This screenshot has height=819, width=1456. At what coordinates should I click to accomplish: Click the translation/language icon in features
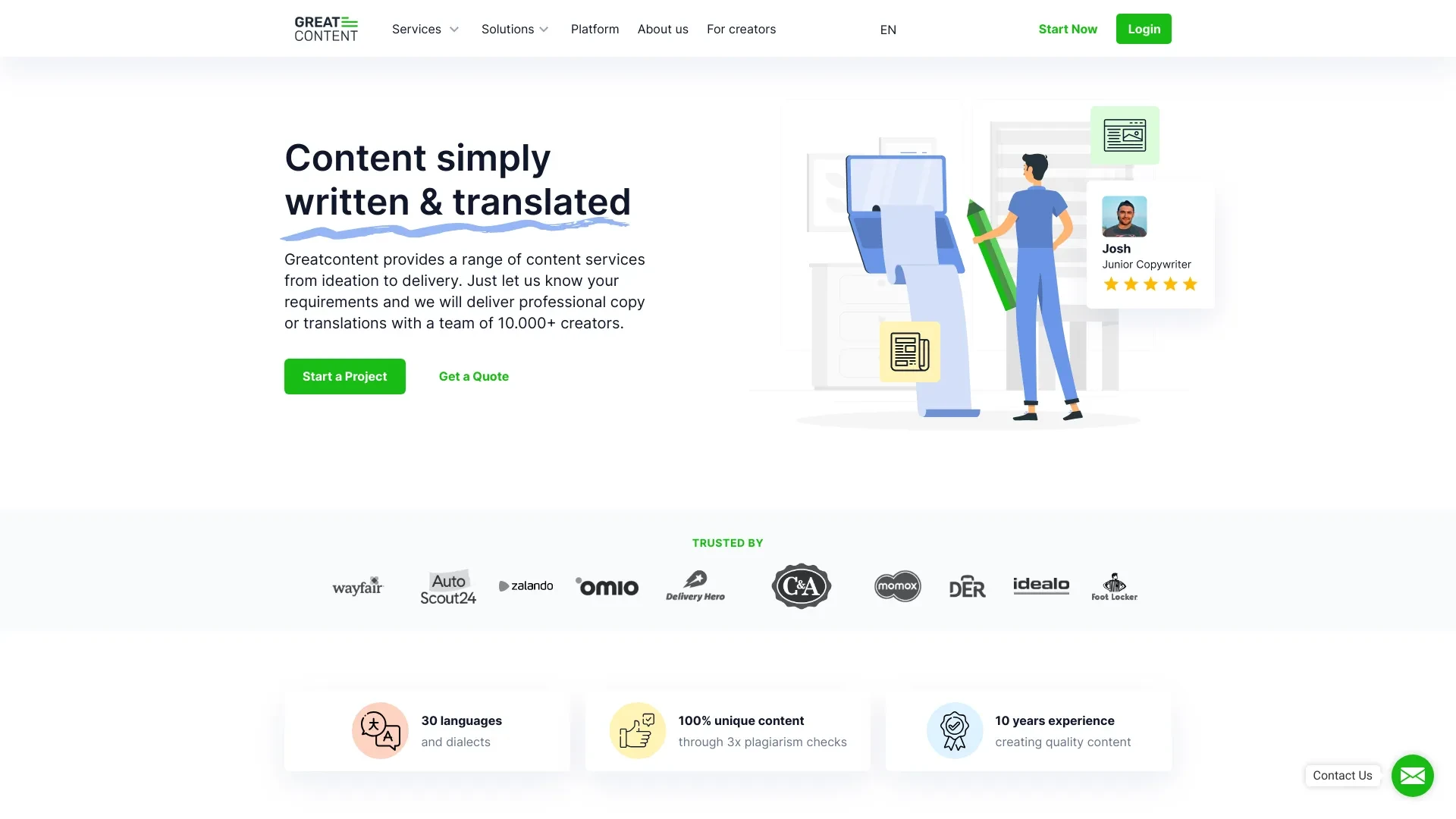pyautogui.click(x=378, y=730)
